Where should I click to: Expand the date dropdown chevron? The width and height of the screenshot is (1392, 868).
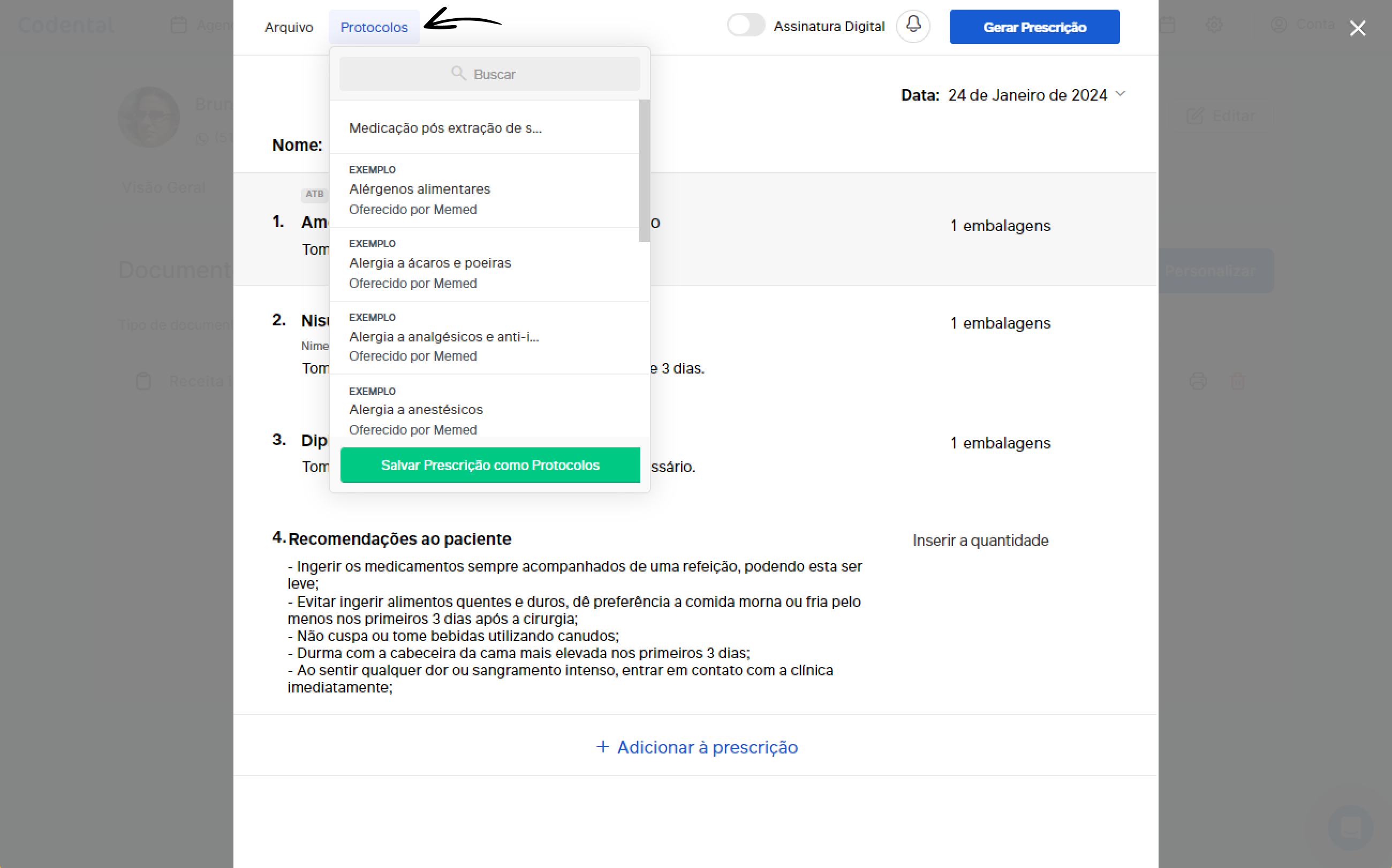click(x=1121, y=94)
